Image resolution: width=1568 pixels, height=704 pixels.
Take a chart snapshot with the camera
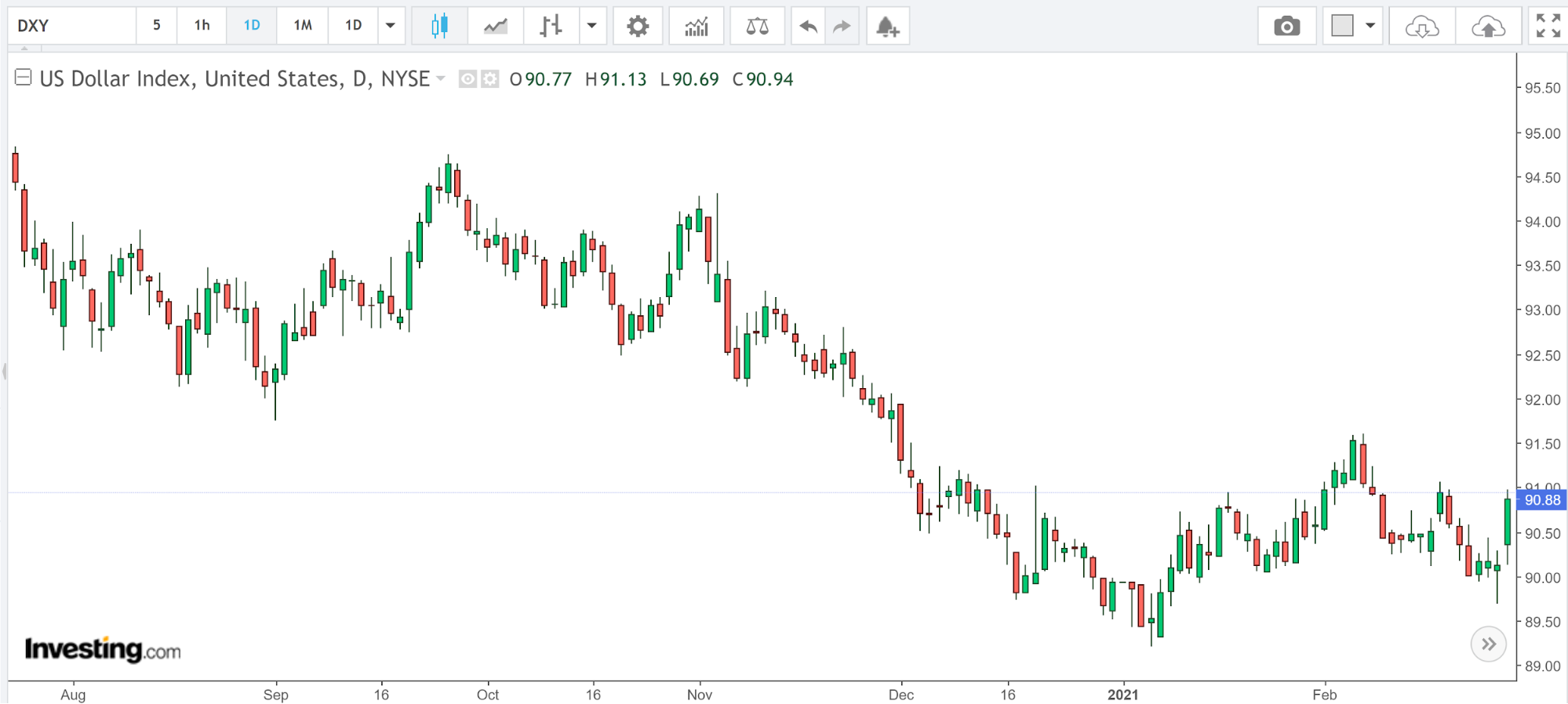[x=1286, y=26]
